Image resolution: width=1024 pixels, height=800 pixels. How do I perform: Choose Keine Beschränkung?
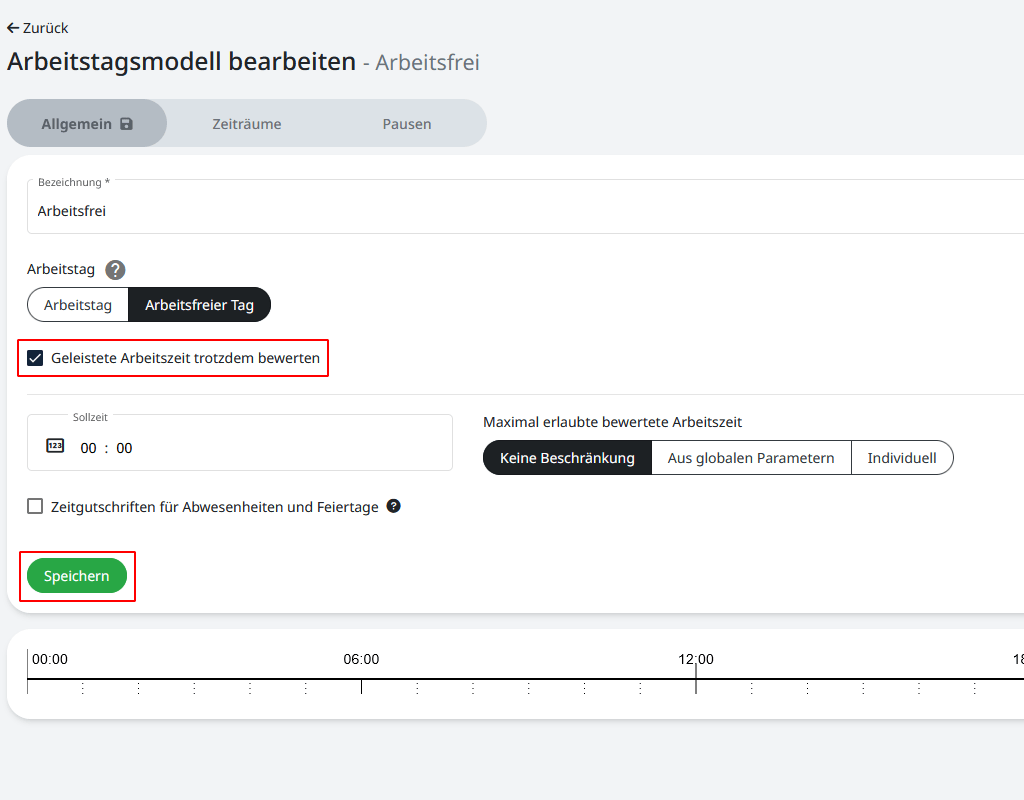(x=567, y=458)
